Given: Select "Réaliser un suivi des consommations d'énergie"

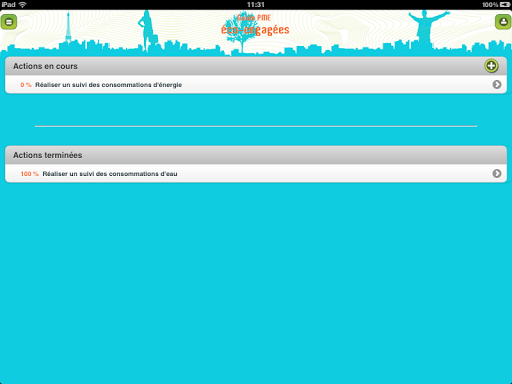Looking at the screenshot, I should pyautogui.click(x=109, y=85).
